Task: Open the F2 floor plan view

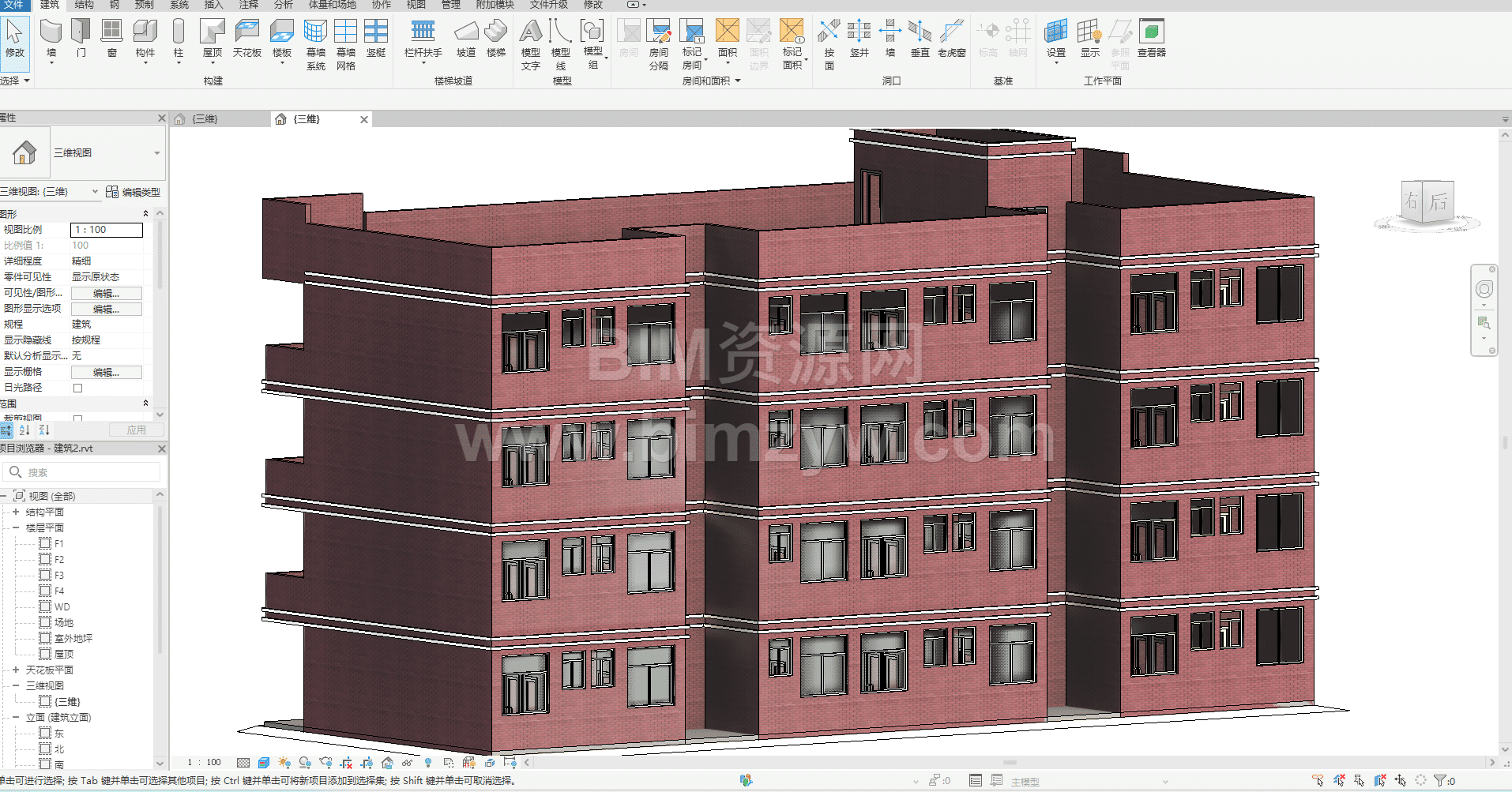Action: pyautogui.click(x=58, y=559)
